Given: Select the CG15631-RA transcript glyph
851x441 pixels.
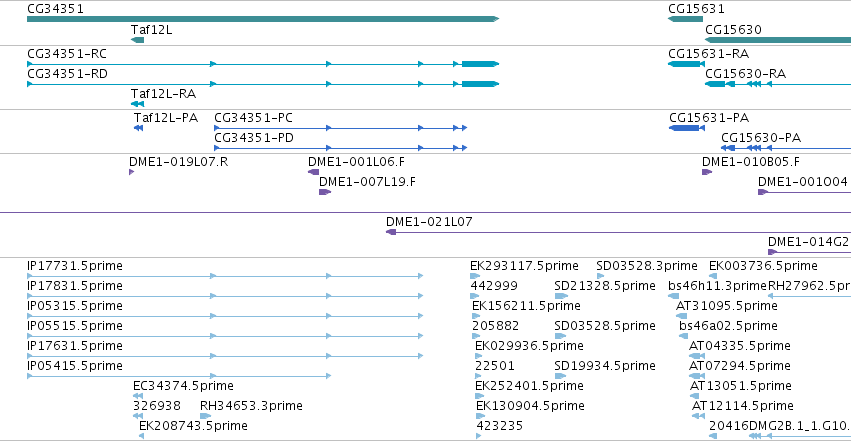Looking at the screenshot, I should (687, 64).
